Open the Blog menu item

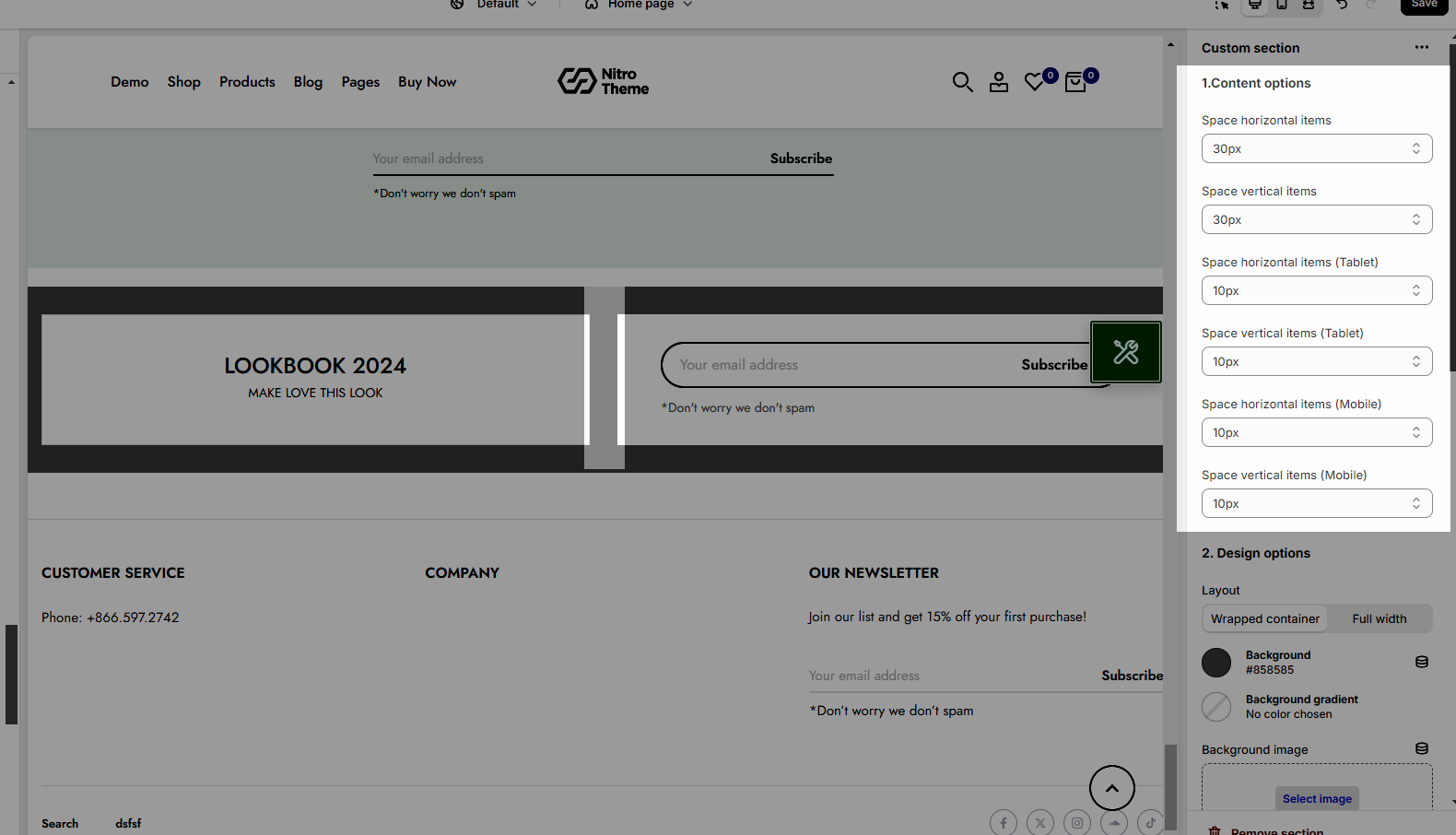click(308, 82)
